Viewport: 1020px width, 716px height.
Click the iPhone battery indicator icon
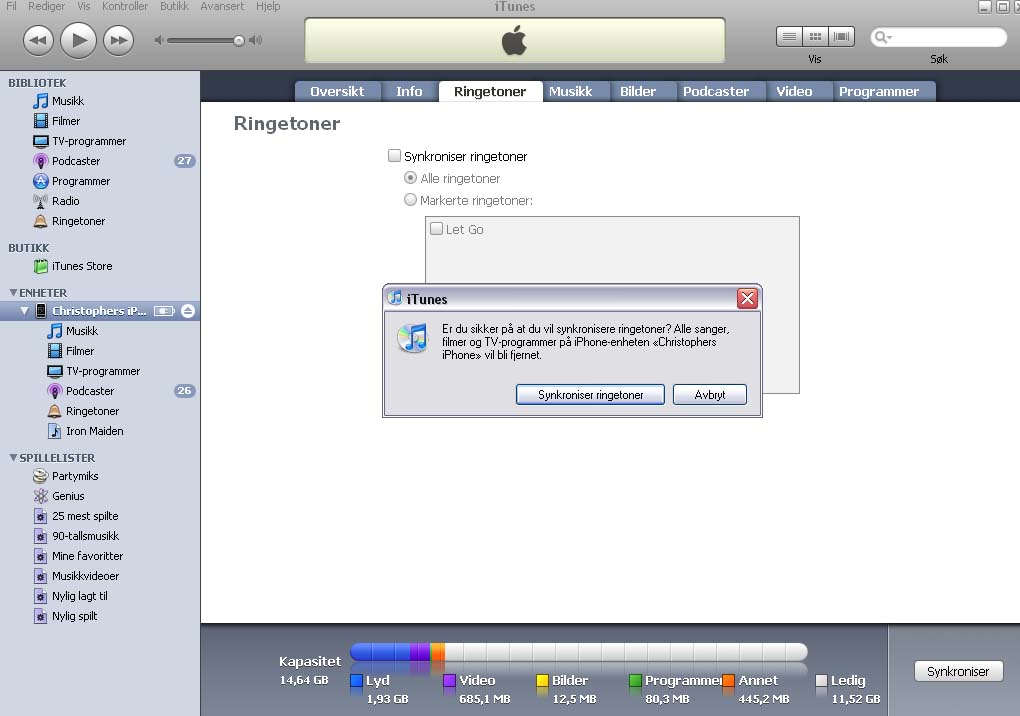coord(165,311)
